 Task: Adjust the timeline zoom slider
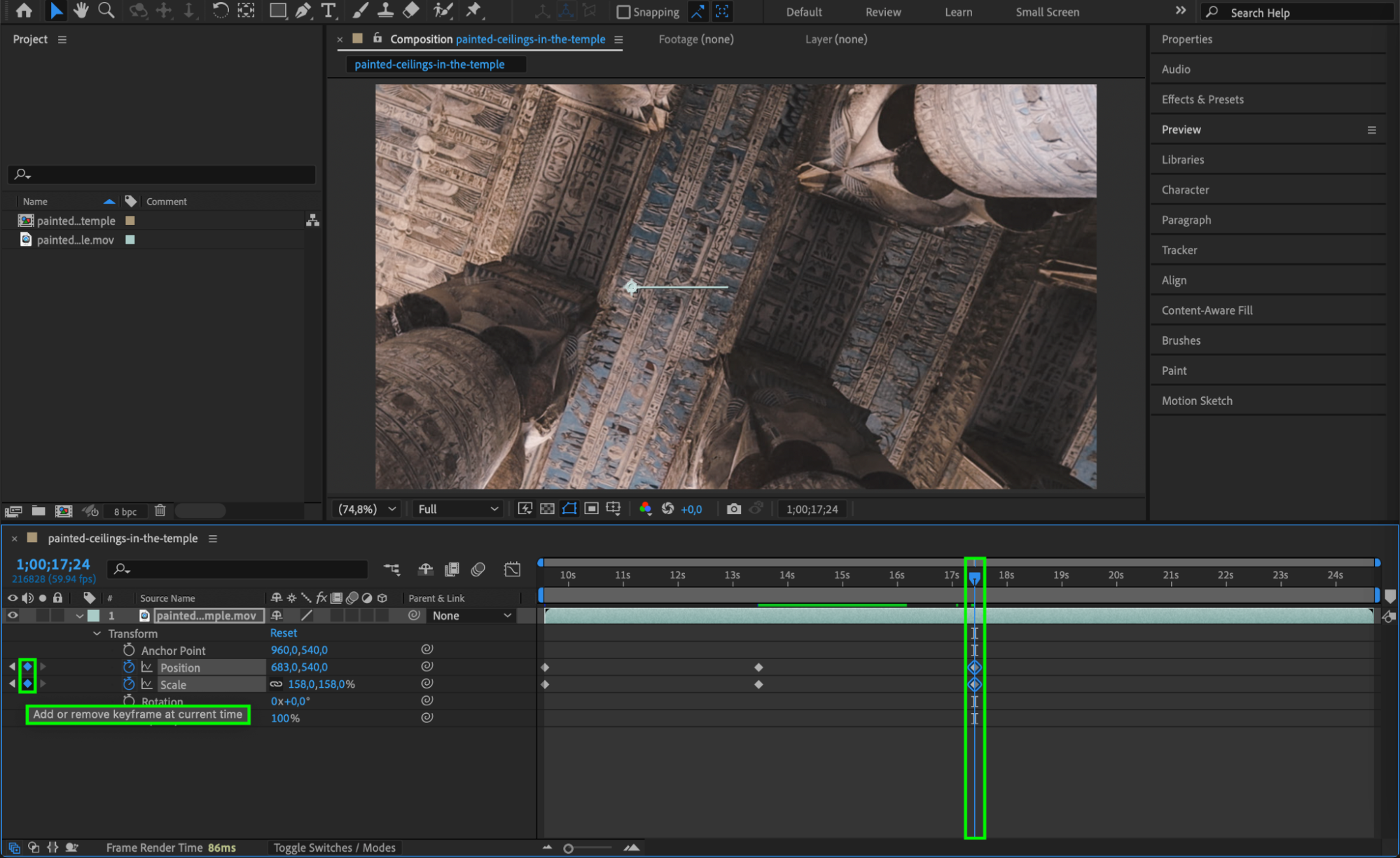[569, 848]
